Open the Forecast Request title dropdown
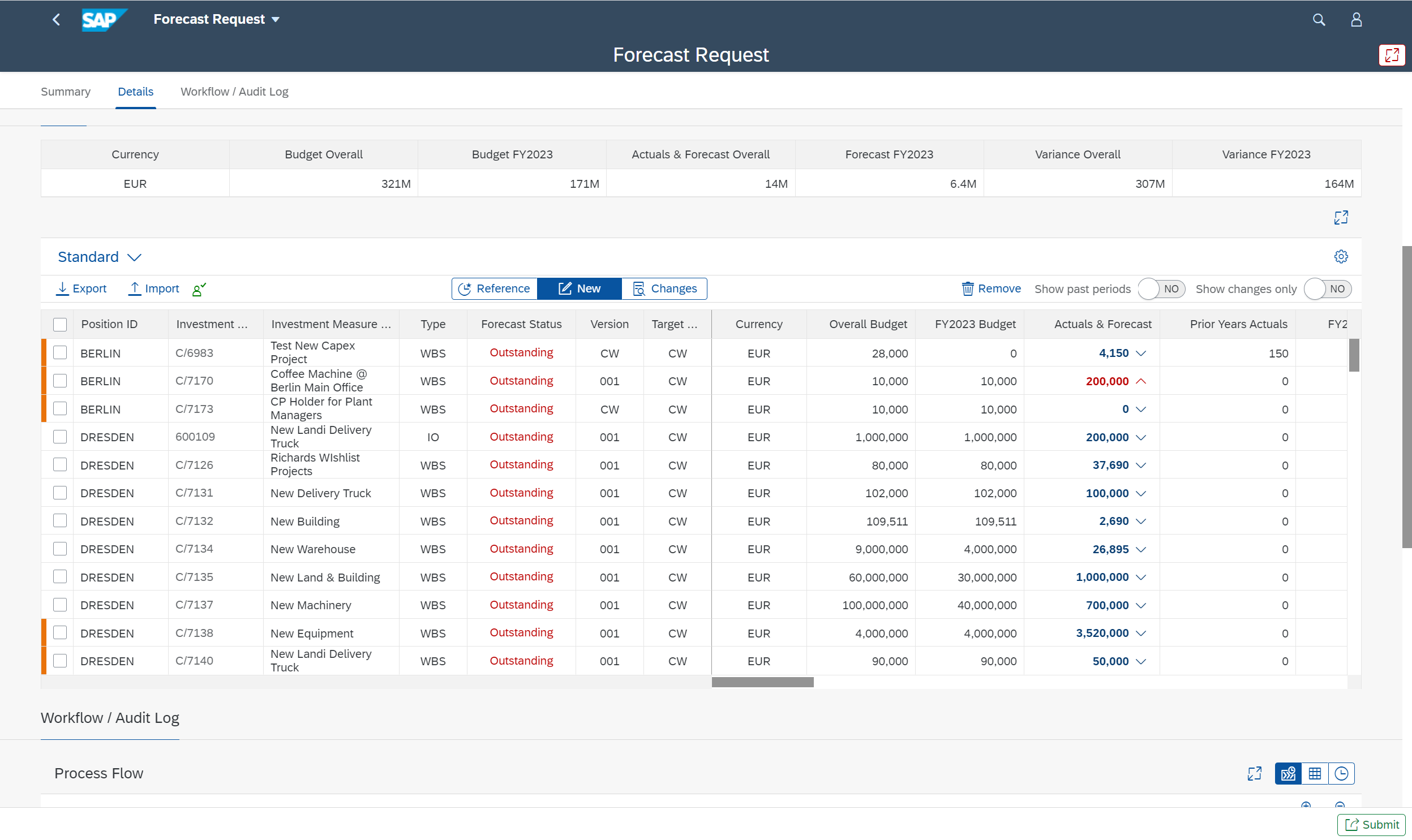 pyautogui.click(x=276, y=19)
